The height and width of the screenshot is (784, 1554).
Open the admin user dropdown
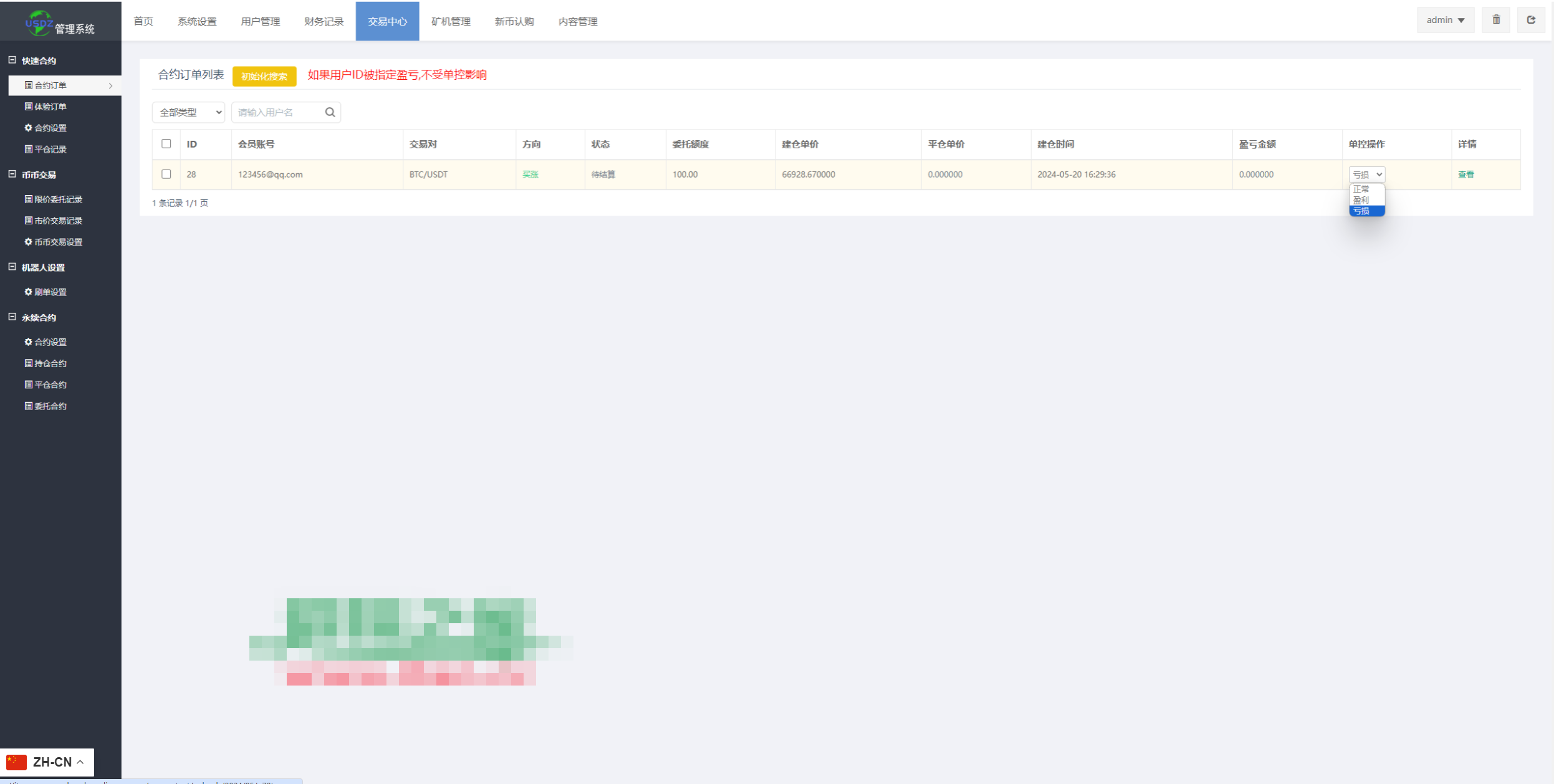1445,20
